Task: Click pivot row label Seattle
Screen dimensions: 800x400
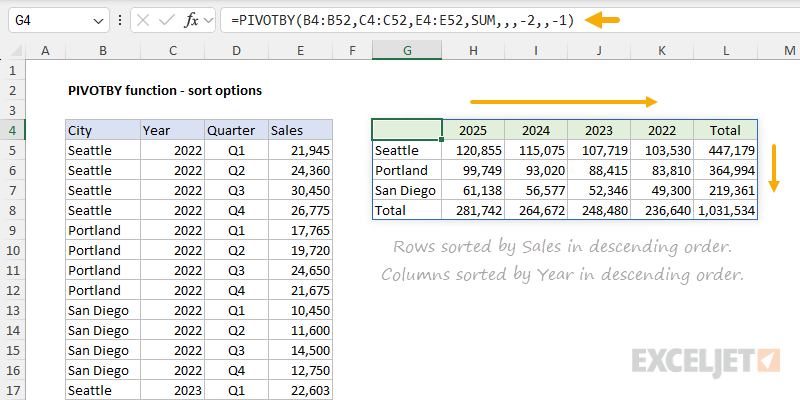Action: coord(407,150)
